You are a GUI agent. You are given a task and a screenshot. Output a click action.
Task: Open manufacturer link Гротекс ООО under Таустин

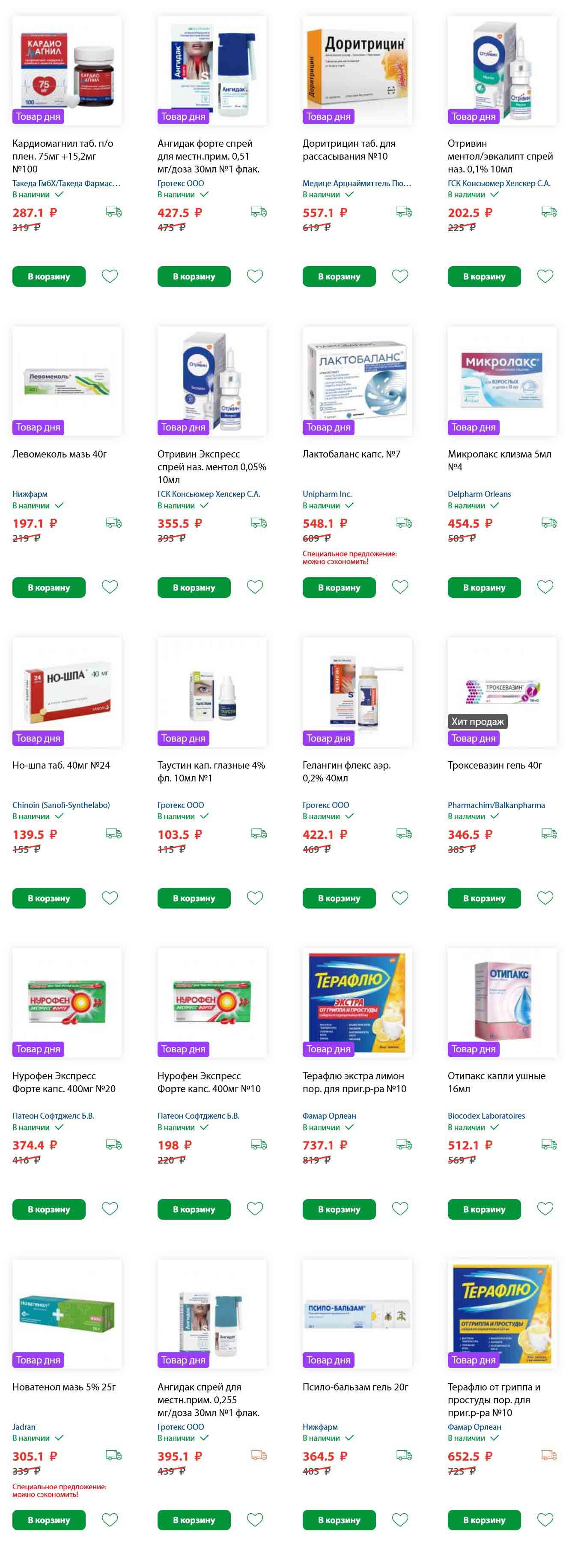[180, 805]
